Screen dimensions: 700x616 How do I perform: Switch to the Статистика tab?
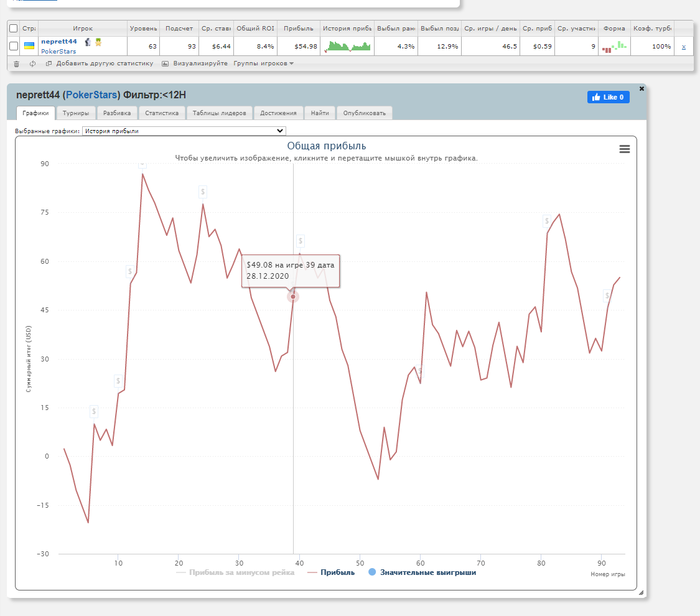162,113
